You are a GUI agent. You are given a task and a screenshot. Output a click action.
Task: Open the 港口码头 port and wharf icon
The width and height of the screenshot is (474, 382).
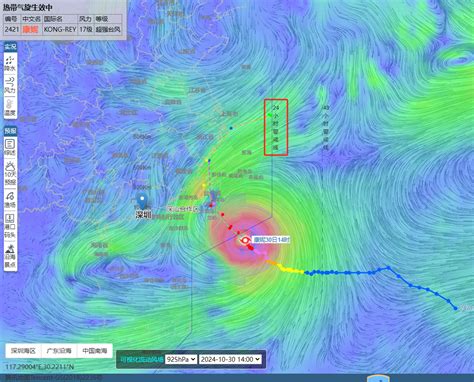pyautogui.click(x=10, y=226)
